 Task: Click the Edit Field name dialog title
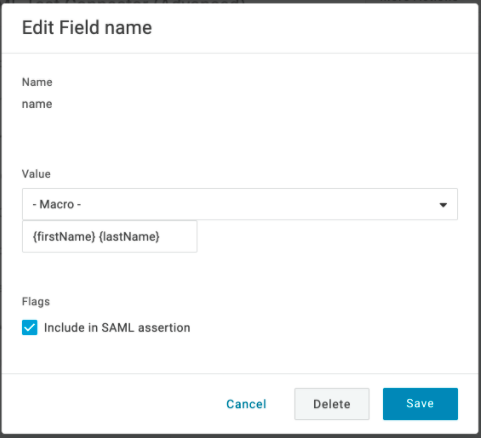coord(87,27)
